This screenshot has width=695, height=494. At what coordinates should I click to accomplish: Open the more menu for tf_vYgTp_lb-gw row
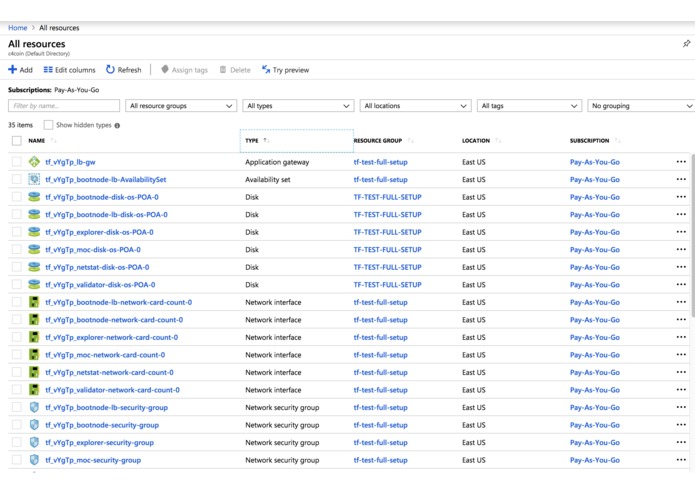(x=681, y=162)
